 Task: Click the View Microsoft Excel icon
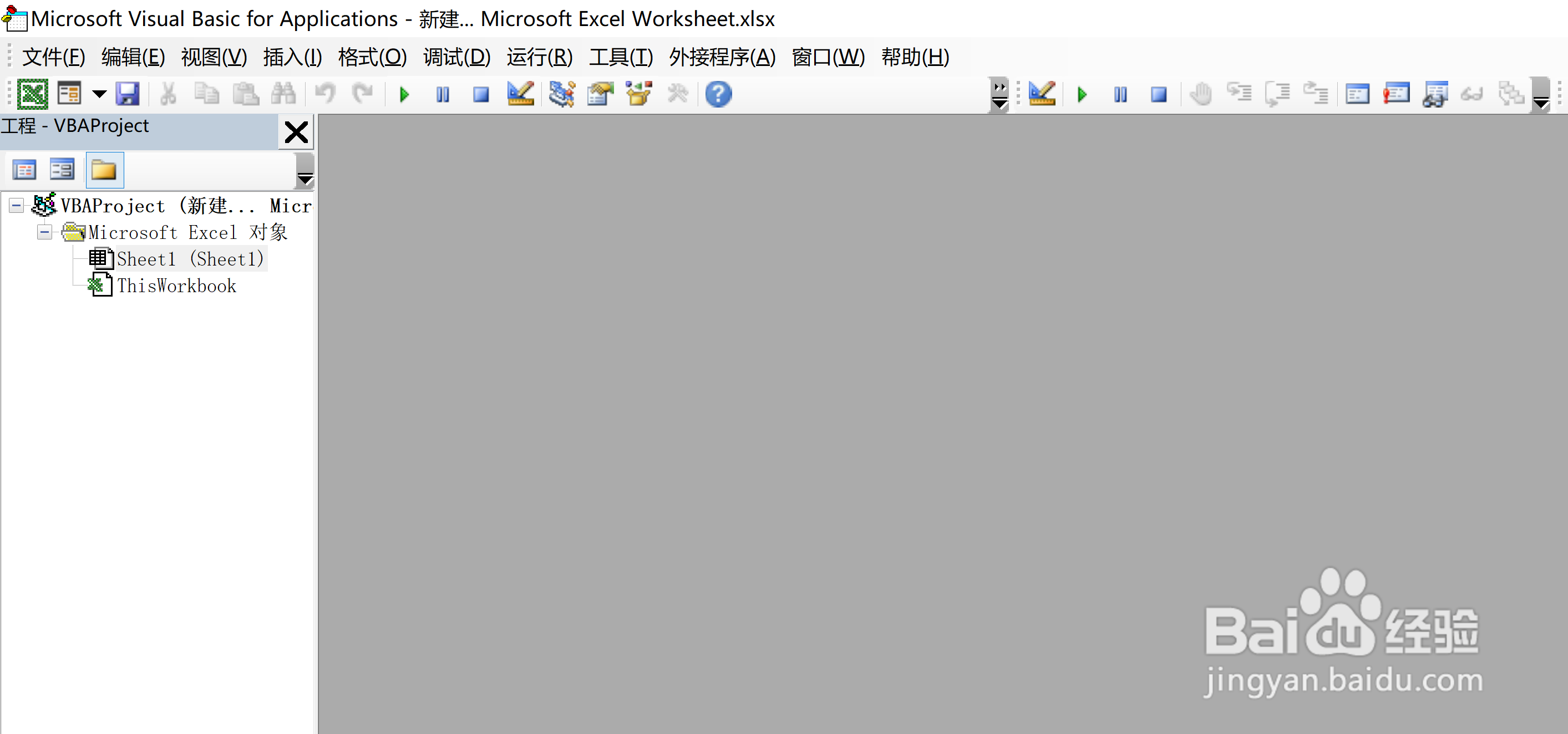(x=32, y=94)
